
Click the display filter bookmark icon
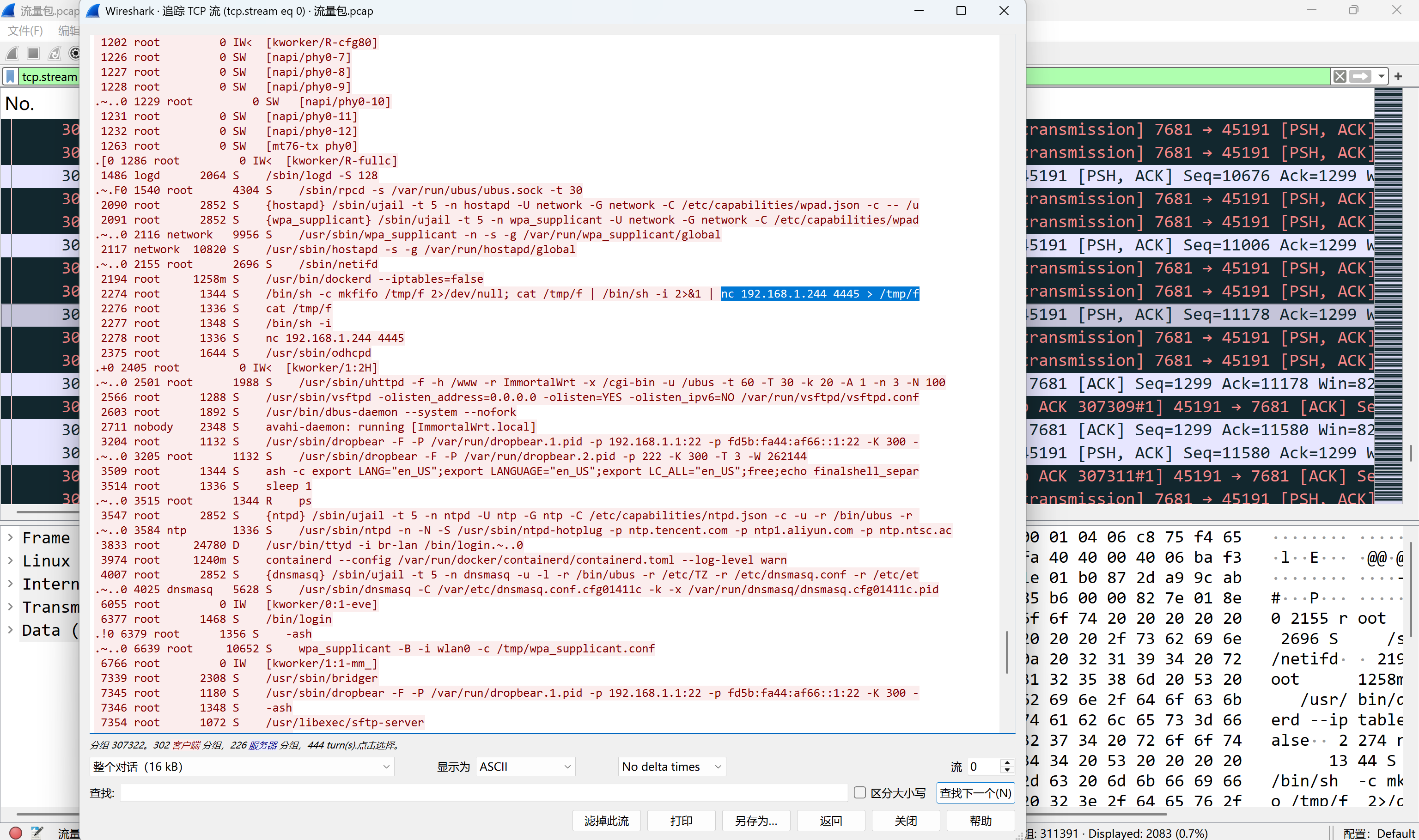[x=10, y=76]
